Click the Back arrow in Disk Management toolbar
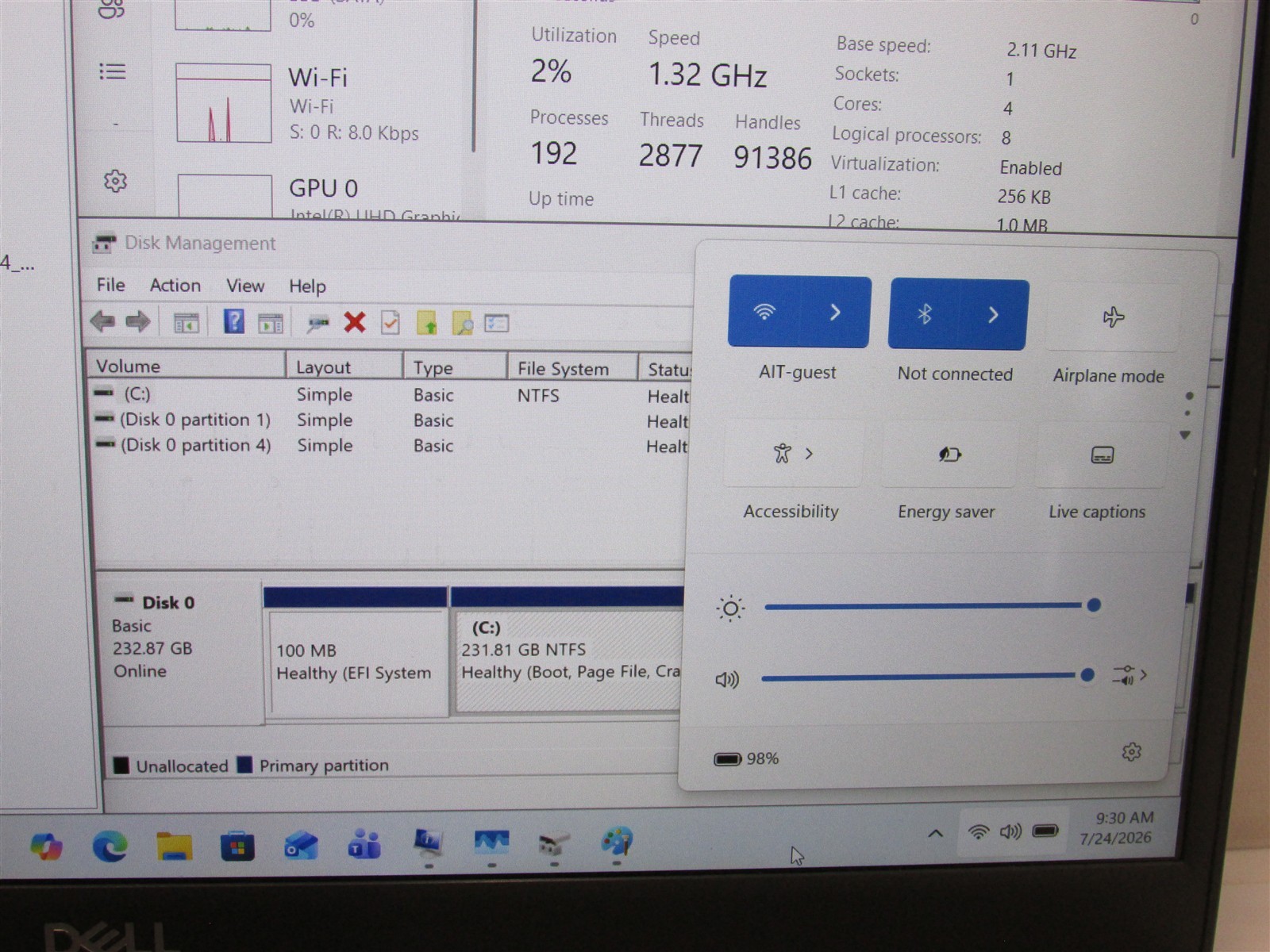 point(102,321)
